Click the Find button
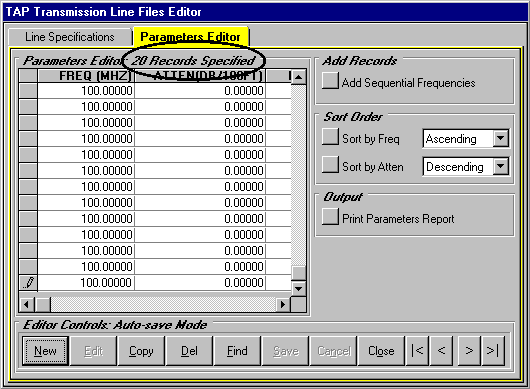The image size is (530, 389). pos(237,351)
